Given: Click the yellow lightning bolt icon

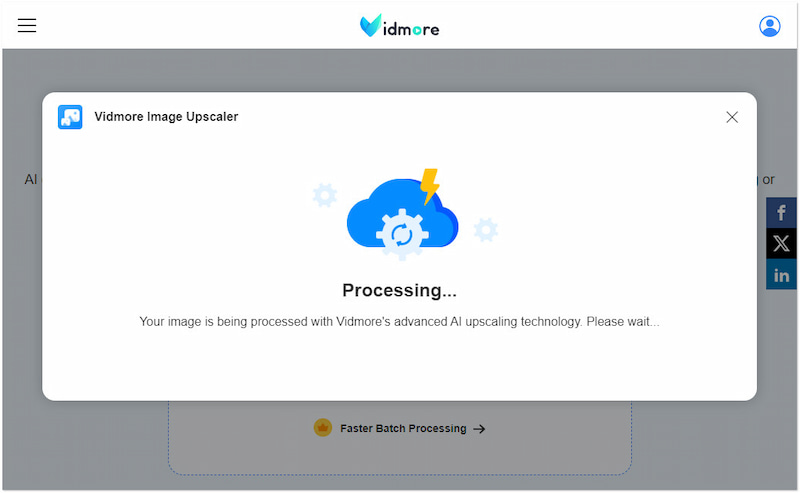Looking at the screenshot, I should coord(430,186).
